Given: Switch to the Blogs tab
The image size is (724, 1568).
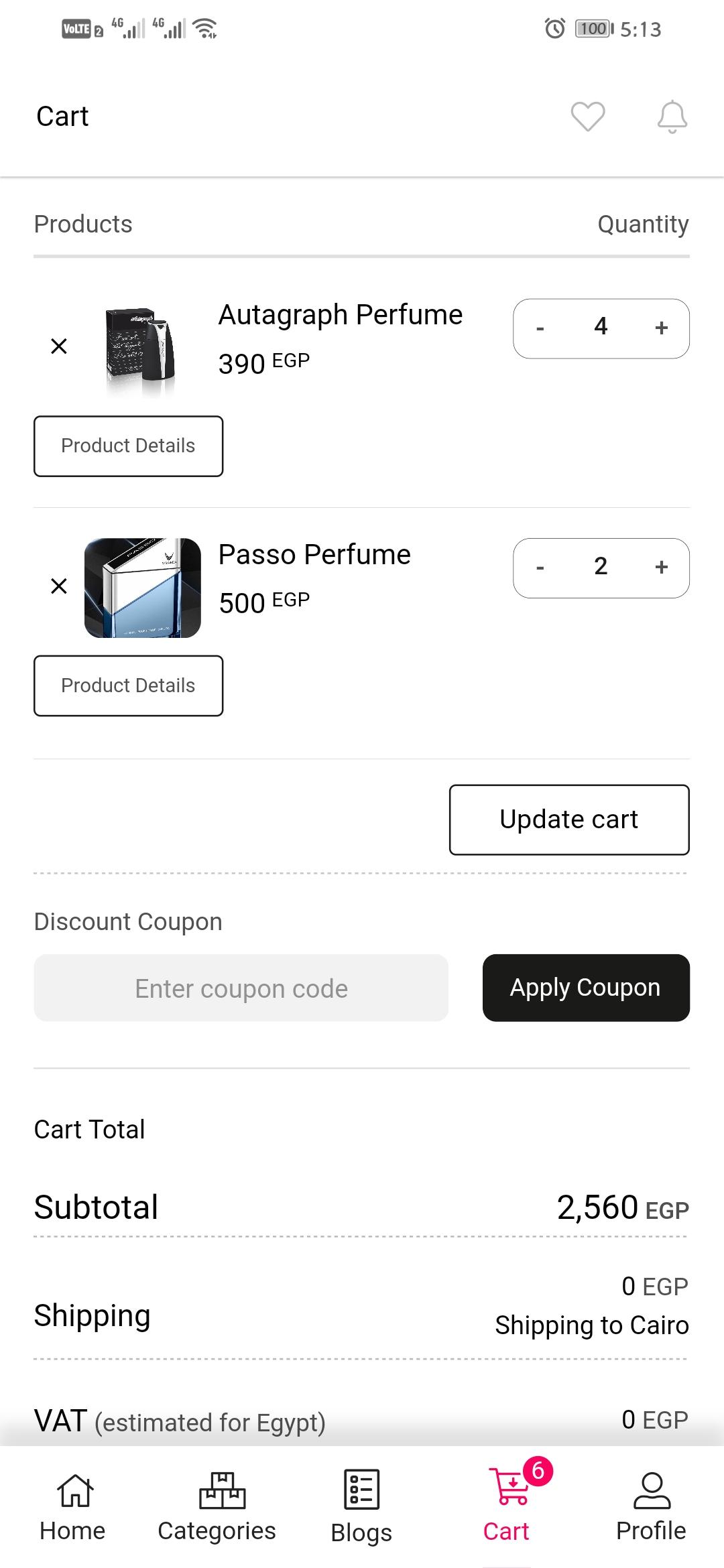Looking at the screenshot, I should pyautogui.click(x=361, y=1508).
